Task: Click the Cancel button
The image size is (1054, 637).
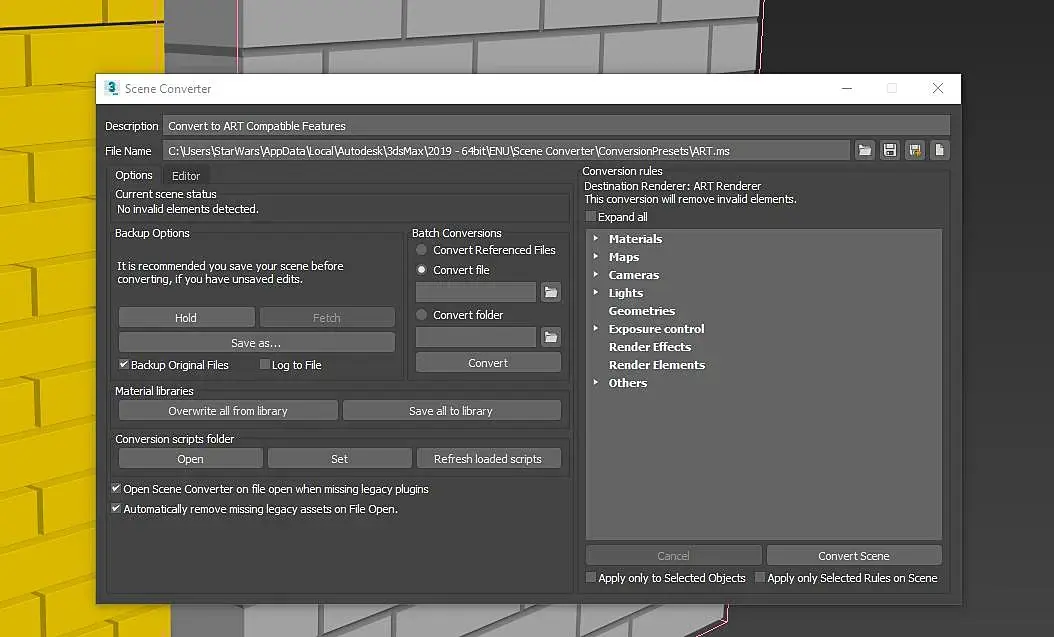Action: [674, 556]
